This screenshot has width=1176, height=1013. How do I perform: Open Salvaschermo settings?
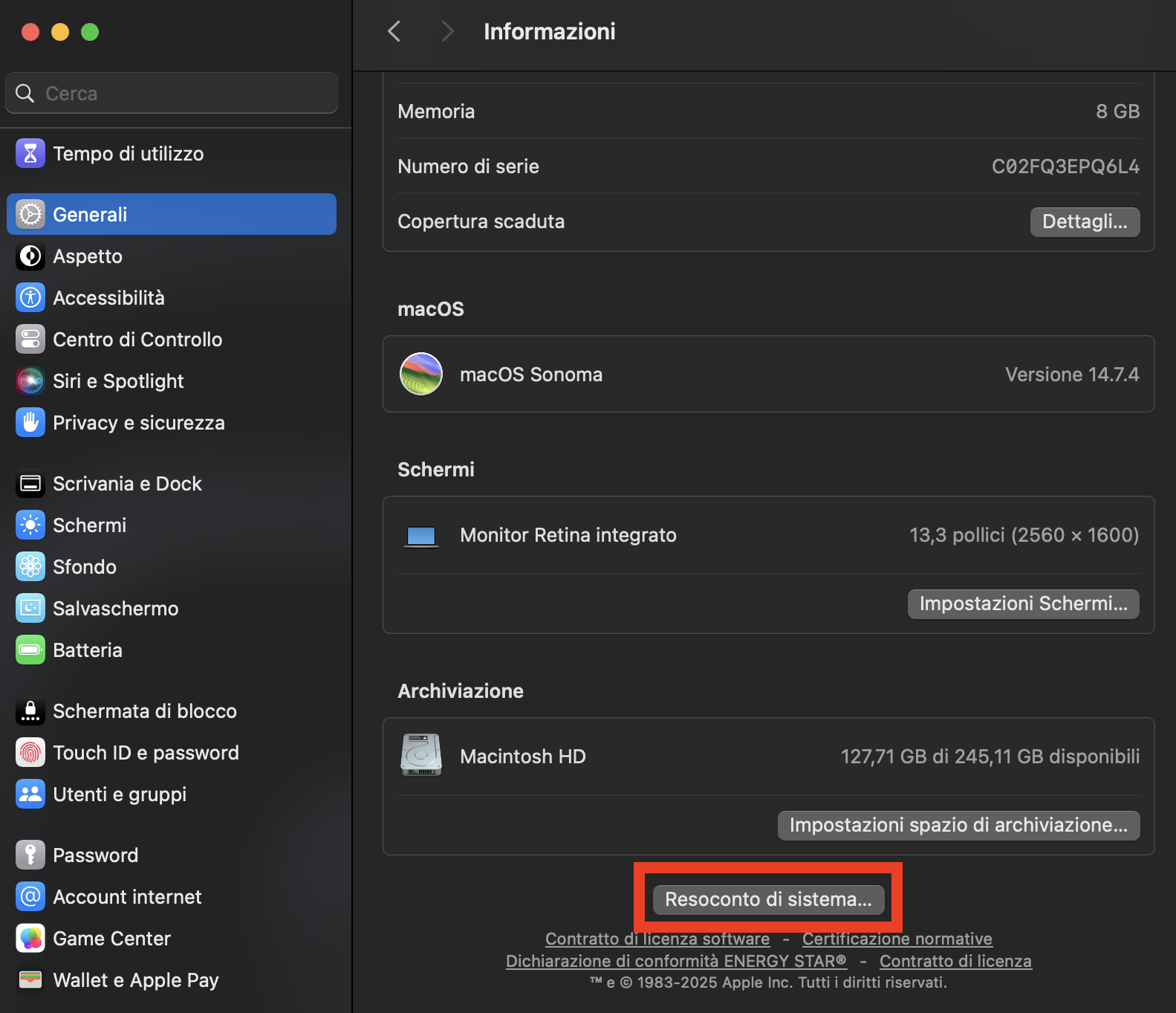tap(172, 609)
